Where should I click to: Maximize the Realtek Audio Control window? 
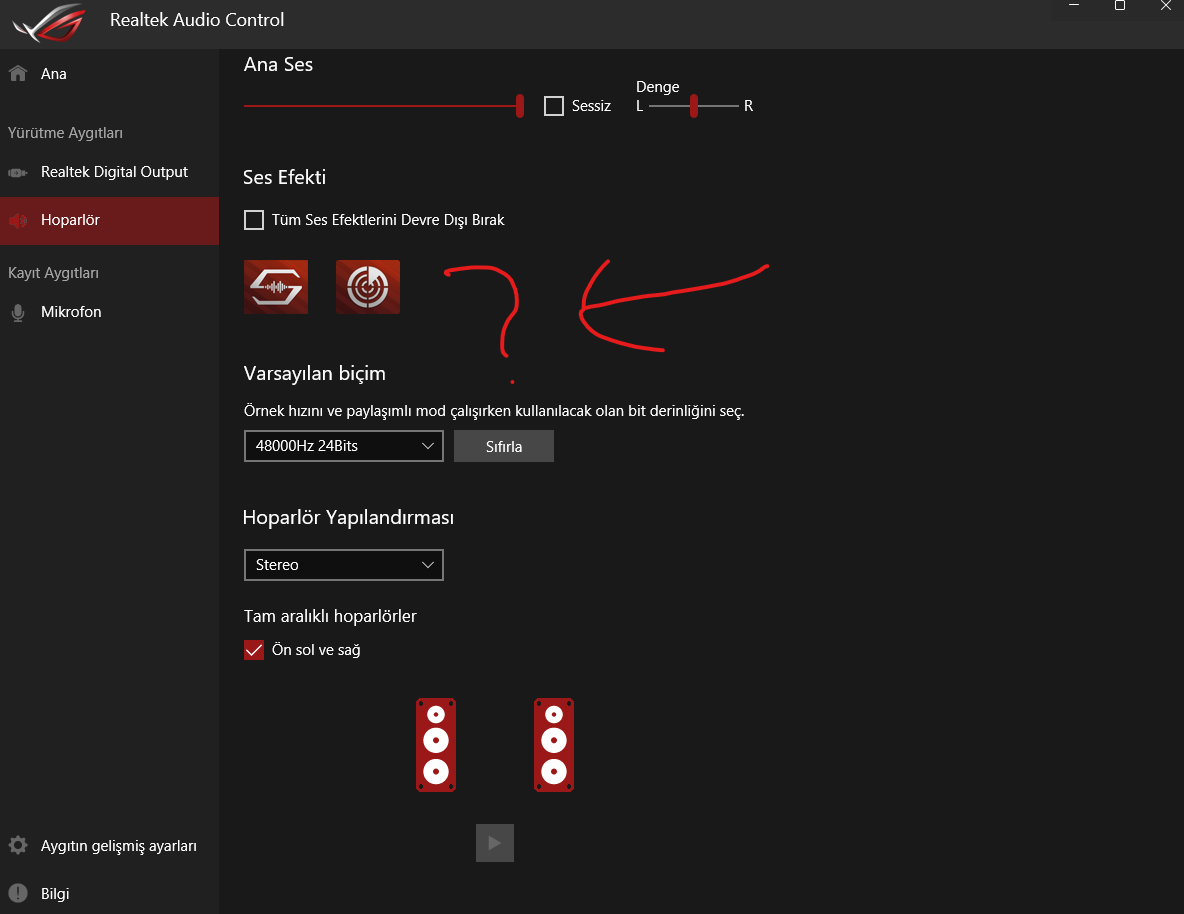click(1120, 5)
